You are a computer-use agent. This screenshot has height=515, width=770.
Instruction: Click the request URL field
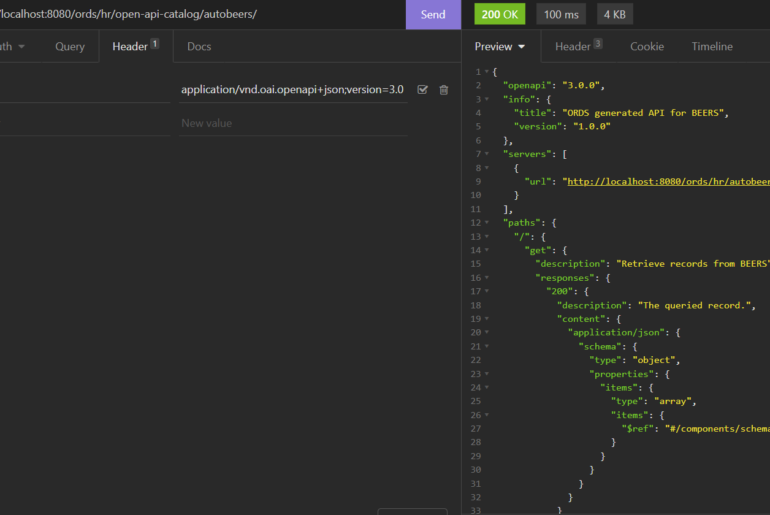pos(201,14)
